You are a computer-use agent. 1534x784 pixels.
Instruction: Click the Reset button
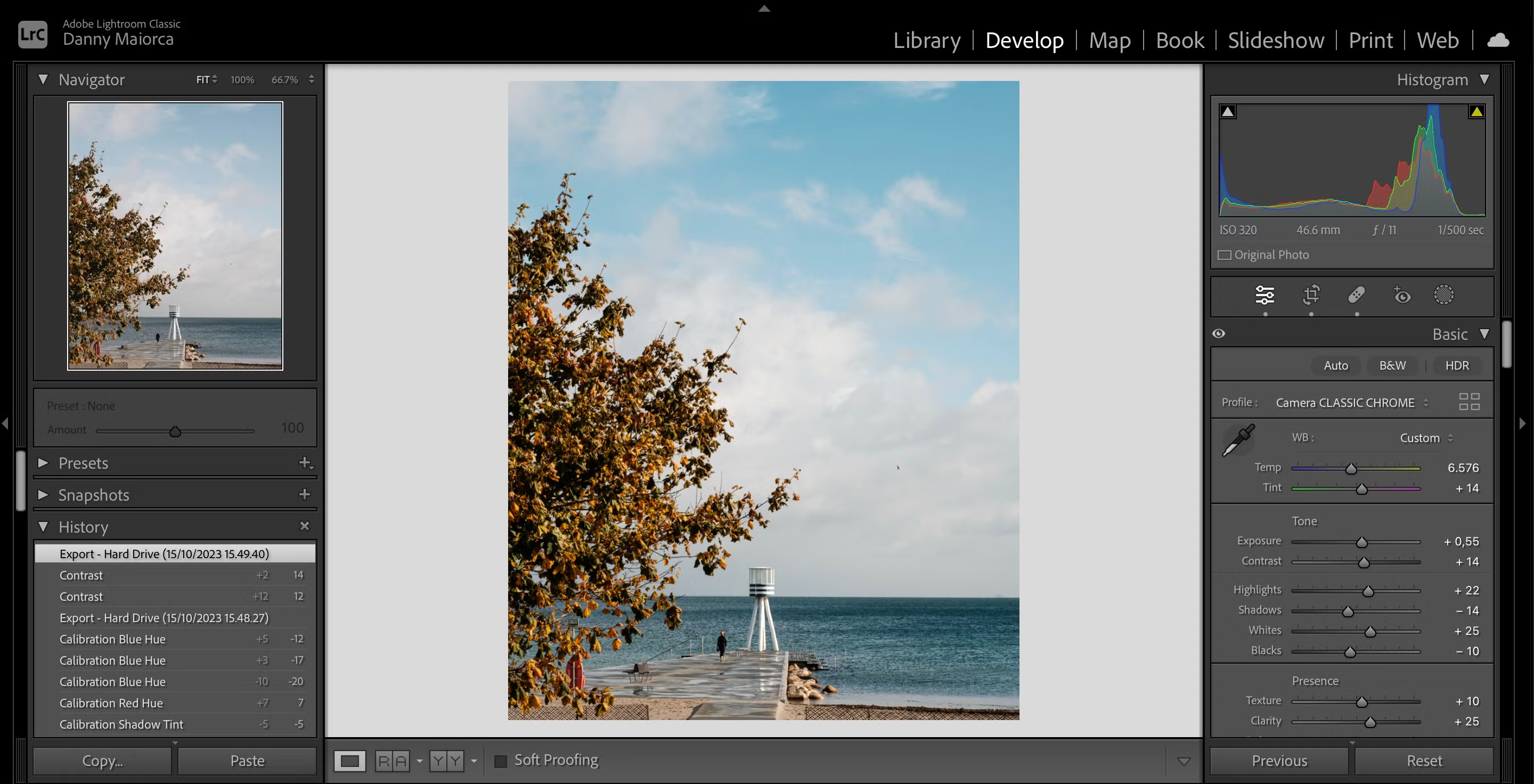1423,760
